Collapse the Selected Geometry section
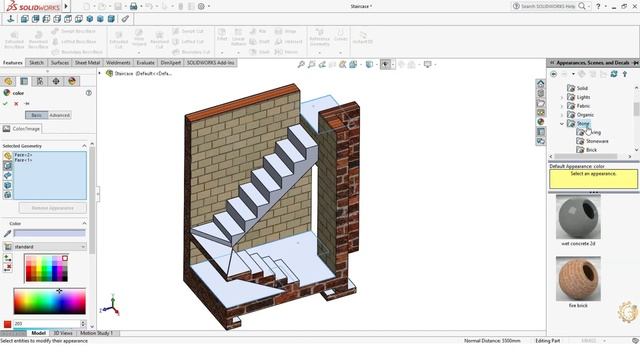This screenshot has height=360, width=640. coord(84,146)
